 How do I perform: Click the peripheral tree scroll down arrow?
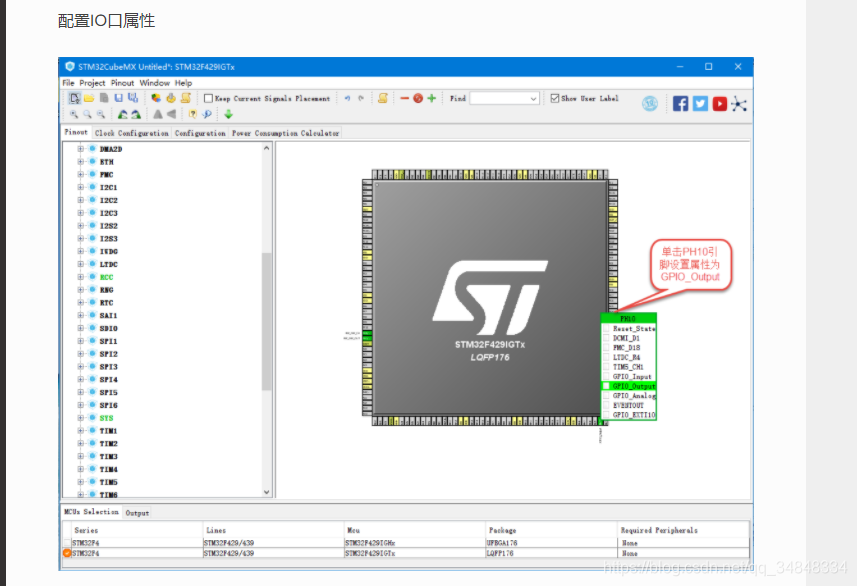coord(267,492)
